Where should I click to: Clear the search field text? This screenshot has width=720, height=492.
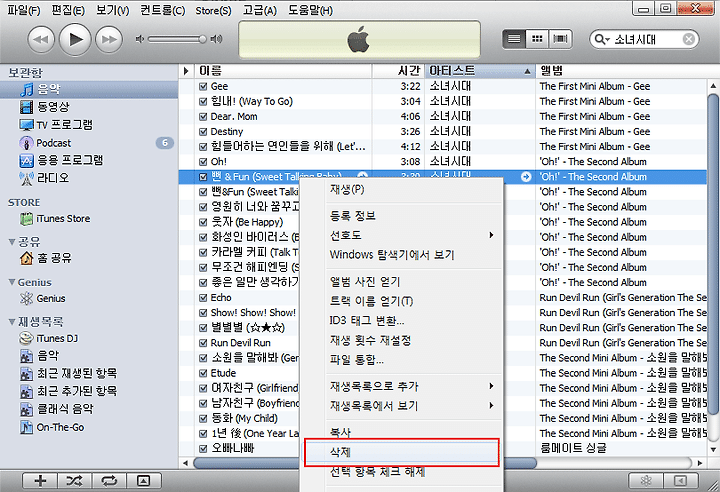[x=688, y=40]
